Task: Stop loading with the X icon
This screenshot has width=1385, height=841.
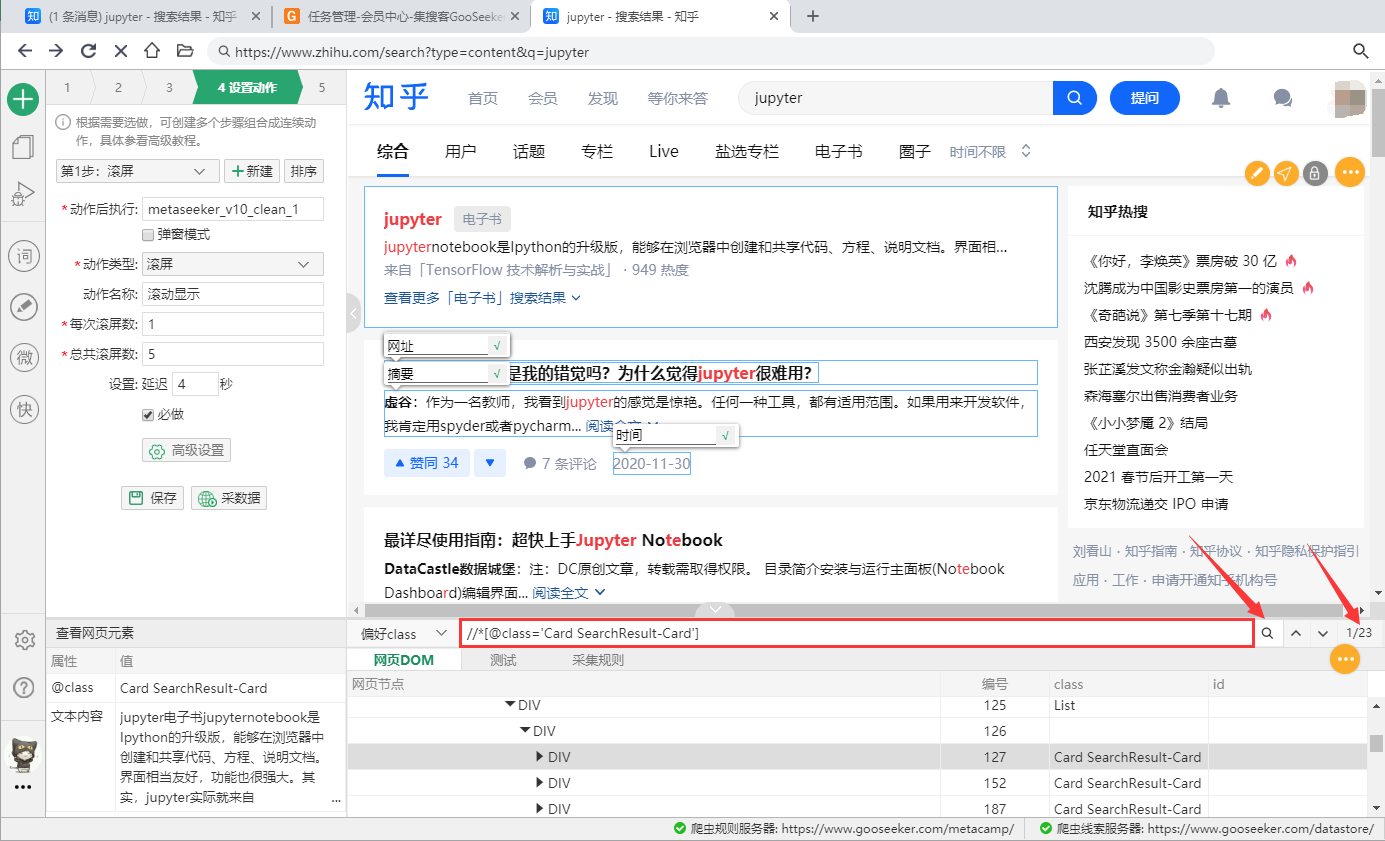Action: point(120,51)
